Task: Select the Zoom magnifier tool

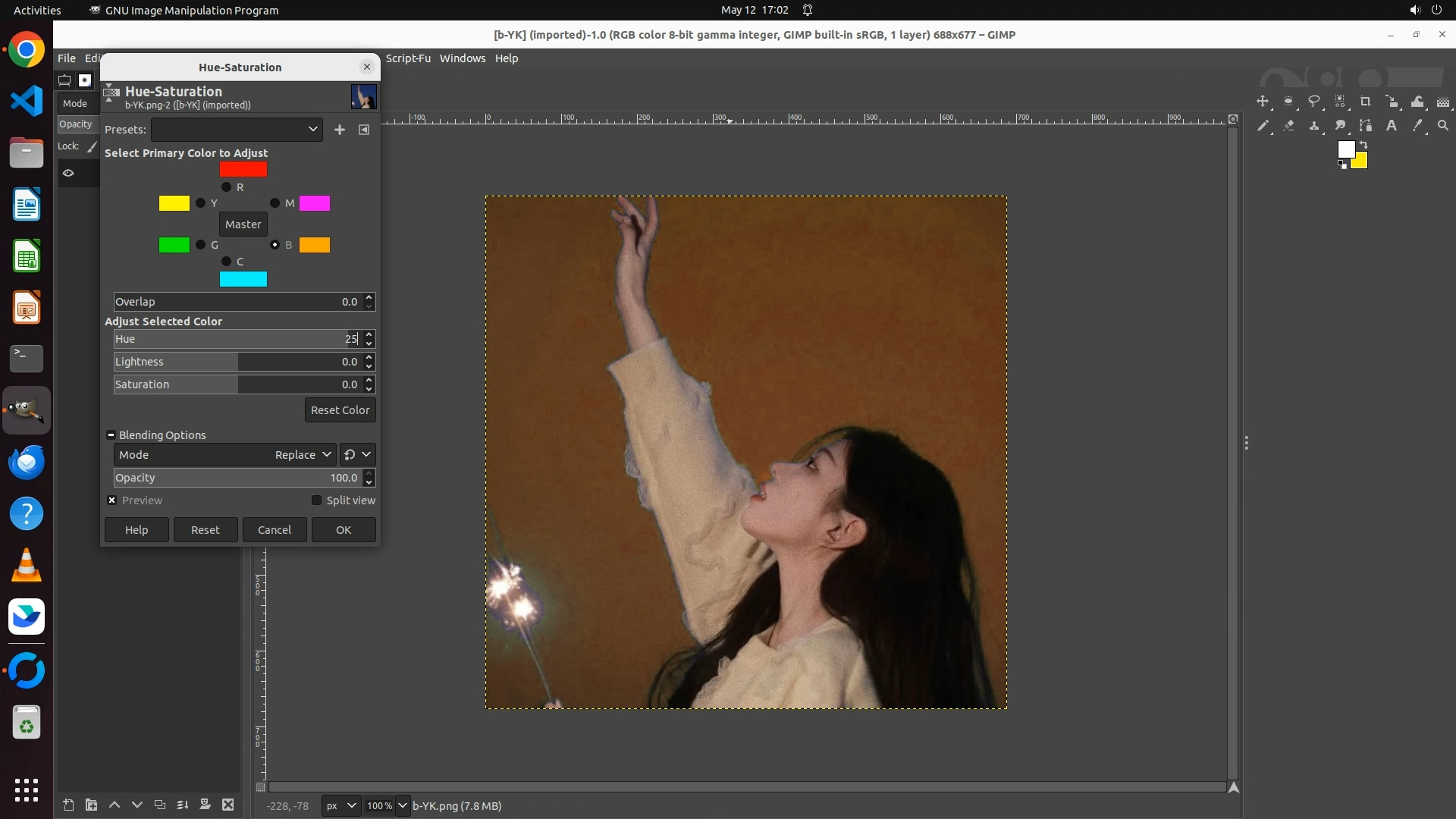Action: coord(1443,126)
